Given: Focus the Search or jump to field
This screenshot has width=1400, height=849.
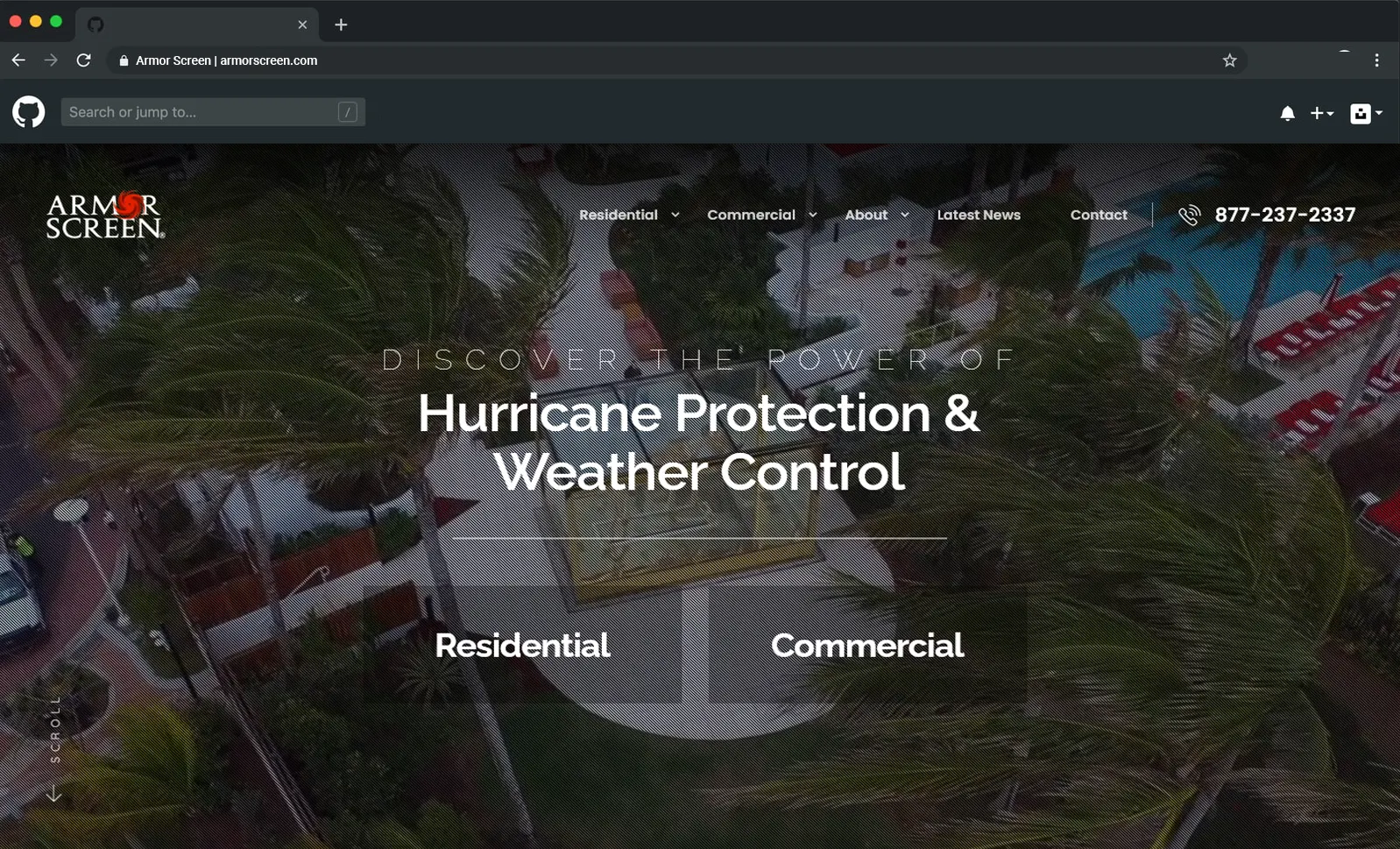Looking at the screenshot, I should pyautogui.click(x=202, y=112).
